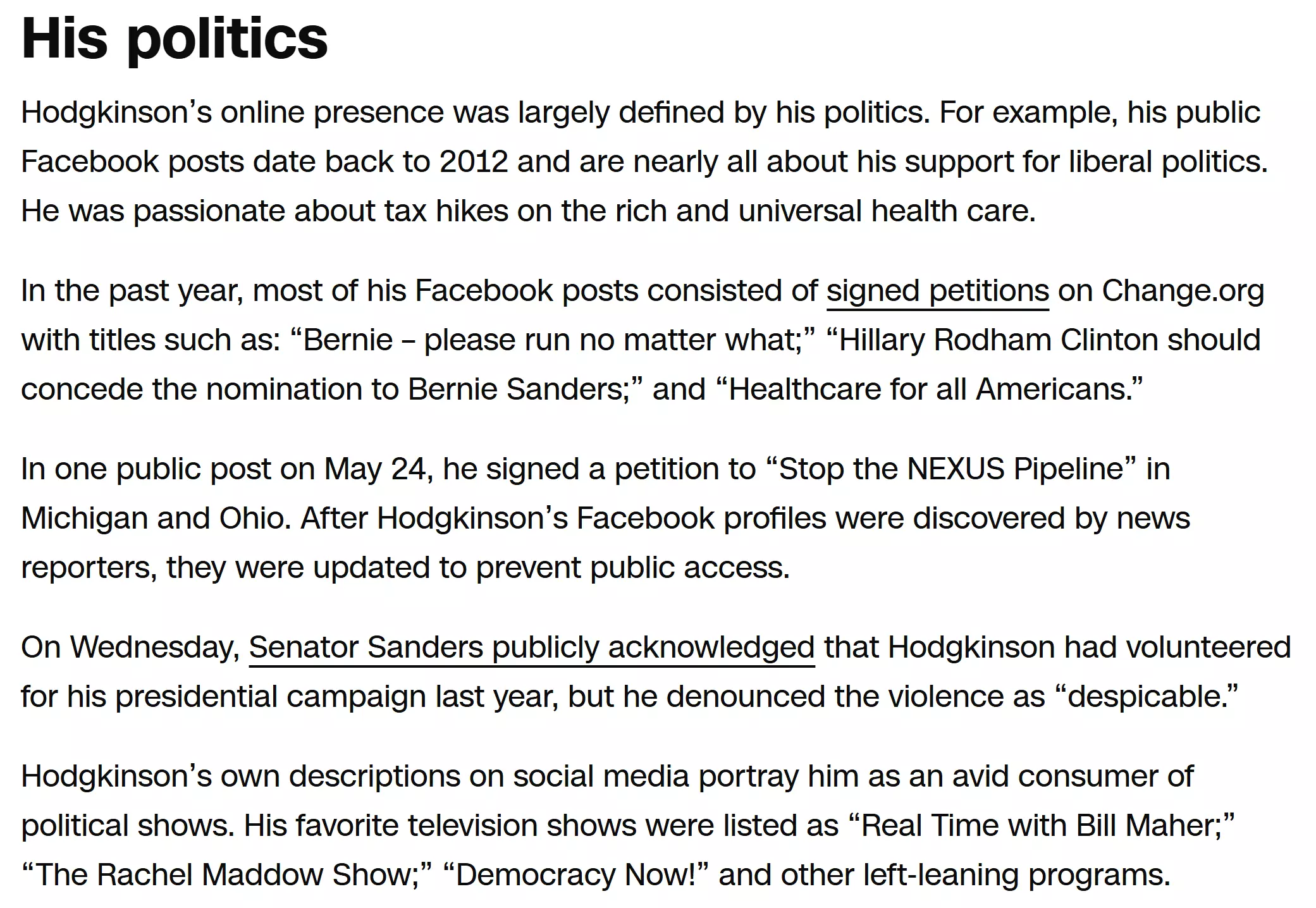Follow the "Senator Sanders publicly acknowledged" link

(x=532, y=648)
